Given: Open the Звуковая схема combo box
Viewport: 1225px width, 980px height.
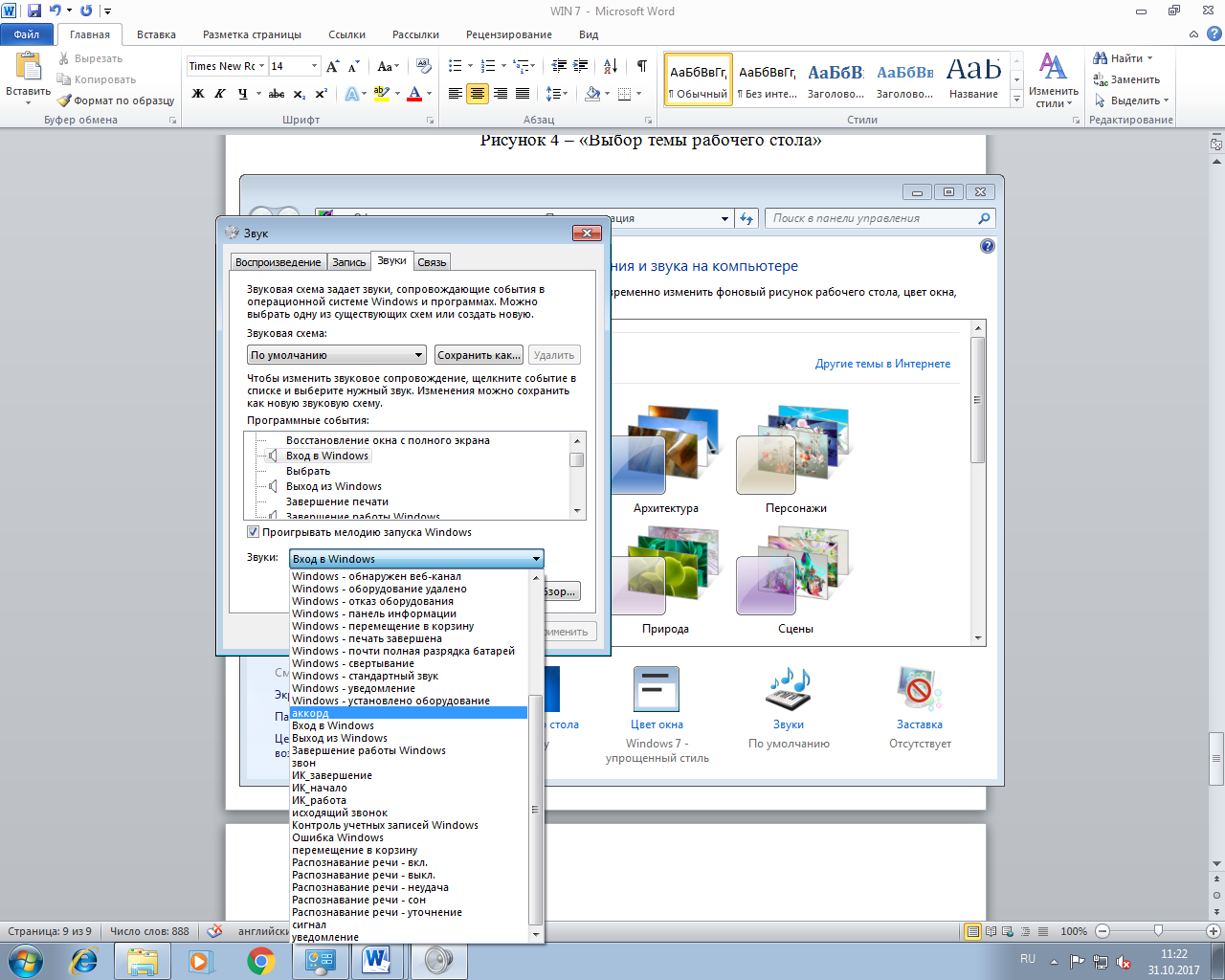Looking at the screenshot, I should tap(336, 355).
